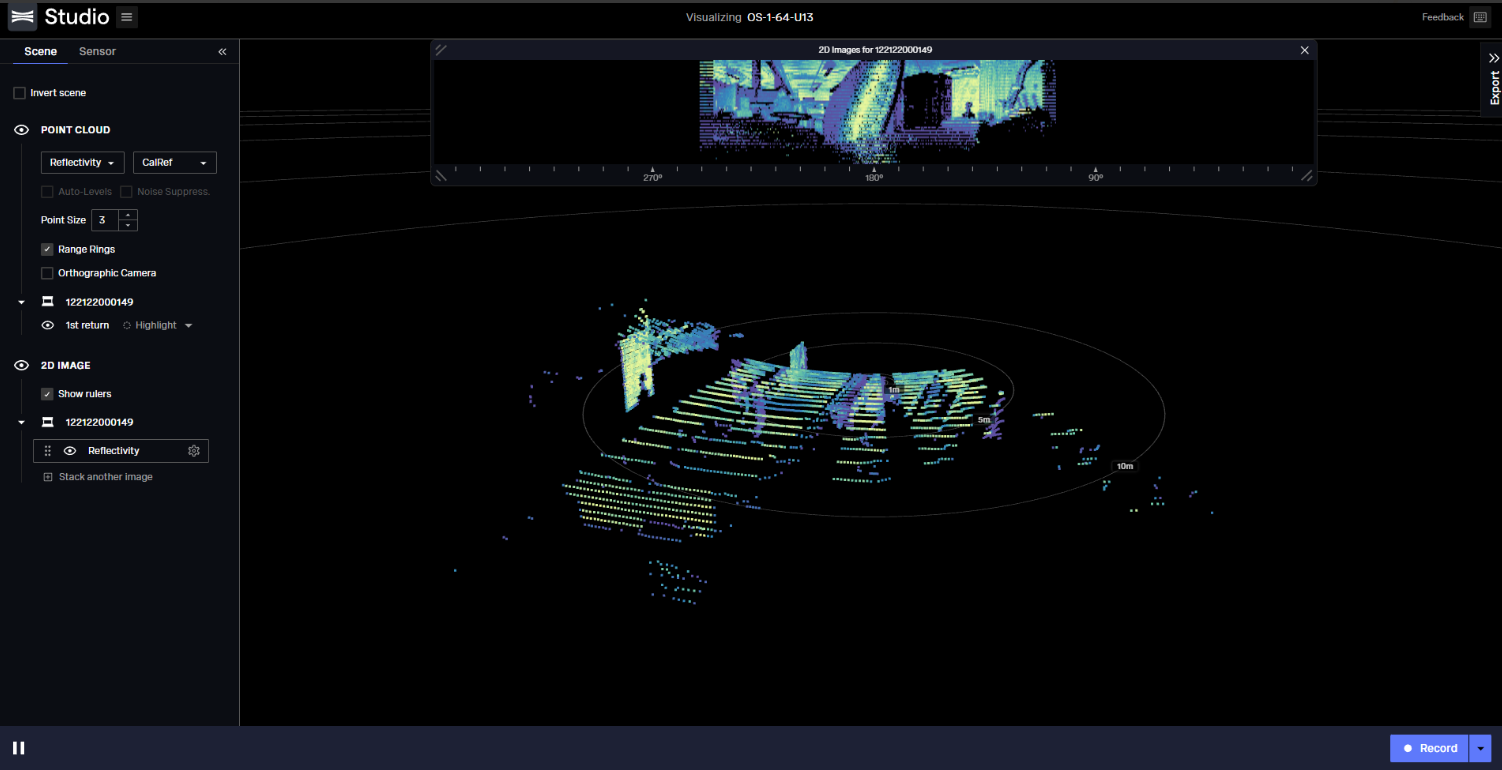Image resolution: width=1502 pixels, height=770 pixels.
Task: Collapse the left sidebar panel
Action: coord(222,52)
